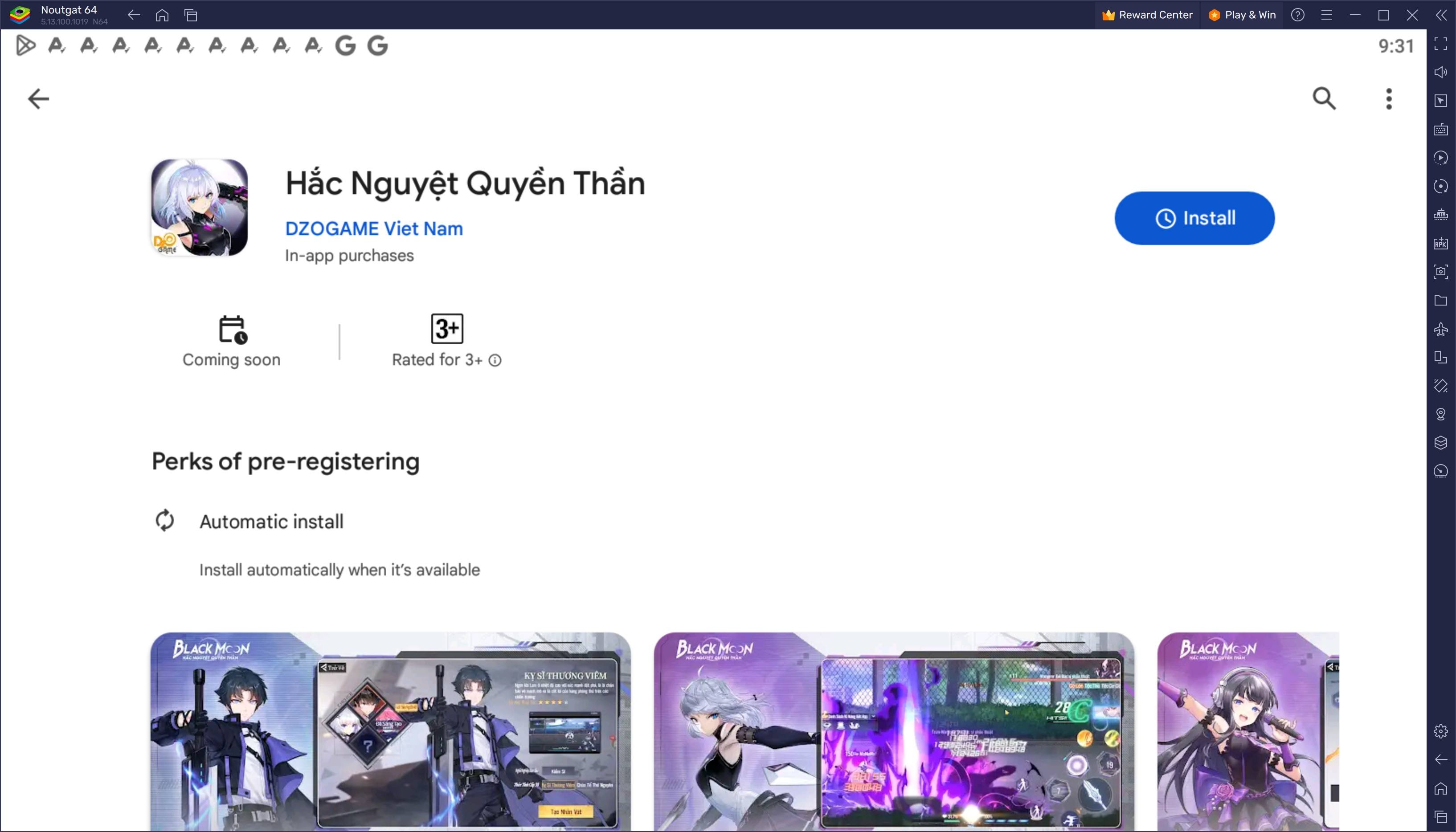Click the "Automatic install" label
Image resolution: width=1456 pixels, height=832 pixels.
coord(271,522)
